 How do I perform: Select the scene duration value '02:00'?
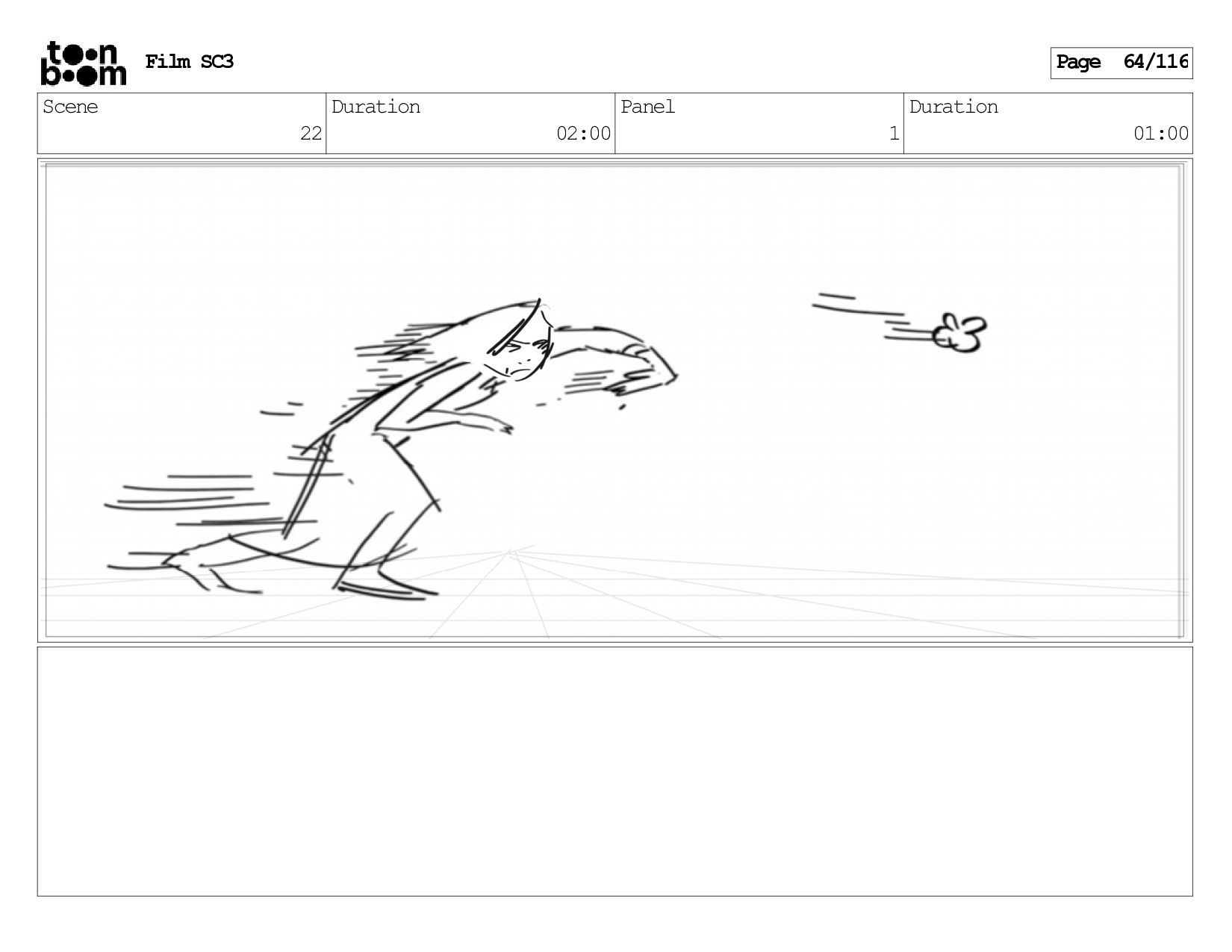583,134
